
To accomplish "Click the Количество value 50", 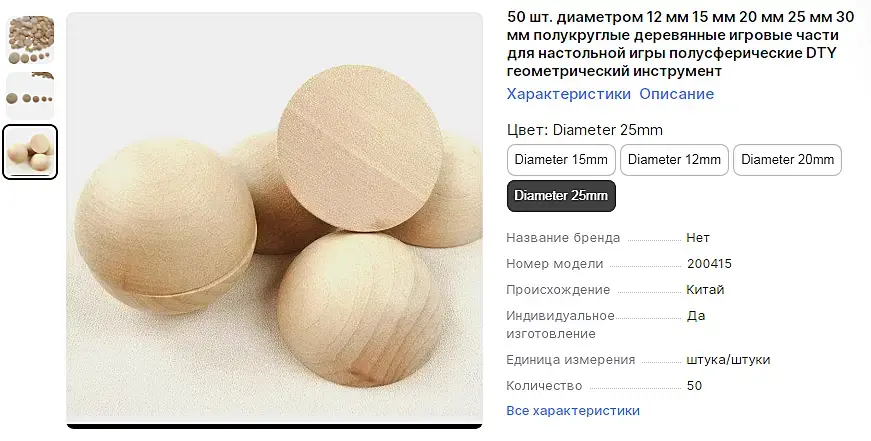I will point(694,385).
